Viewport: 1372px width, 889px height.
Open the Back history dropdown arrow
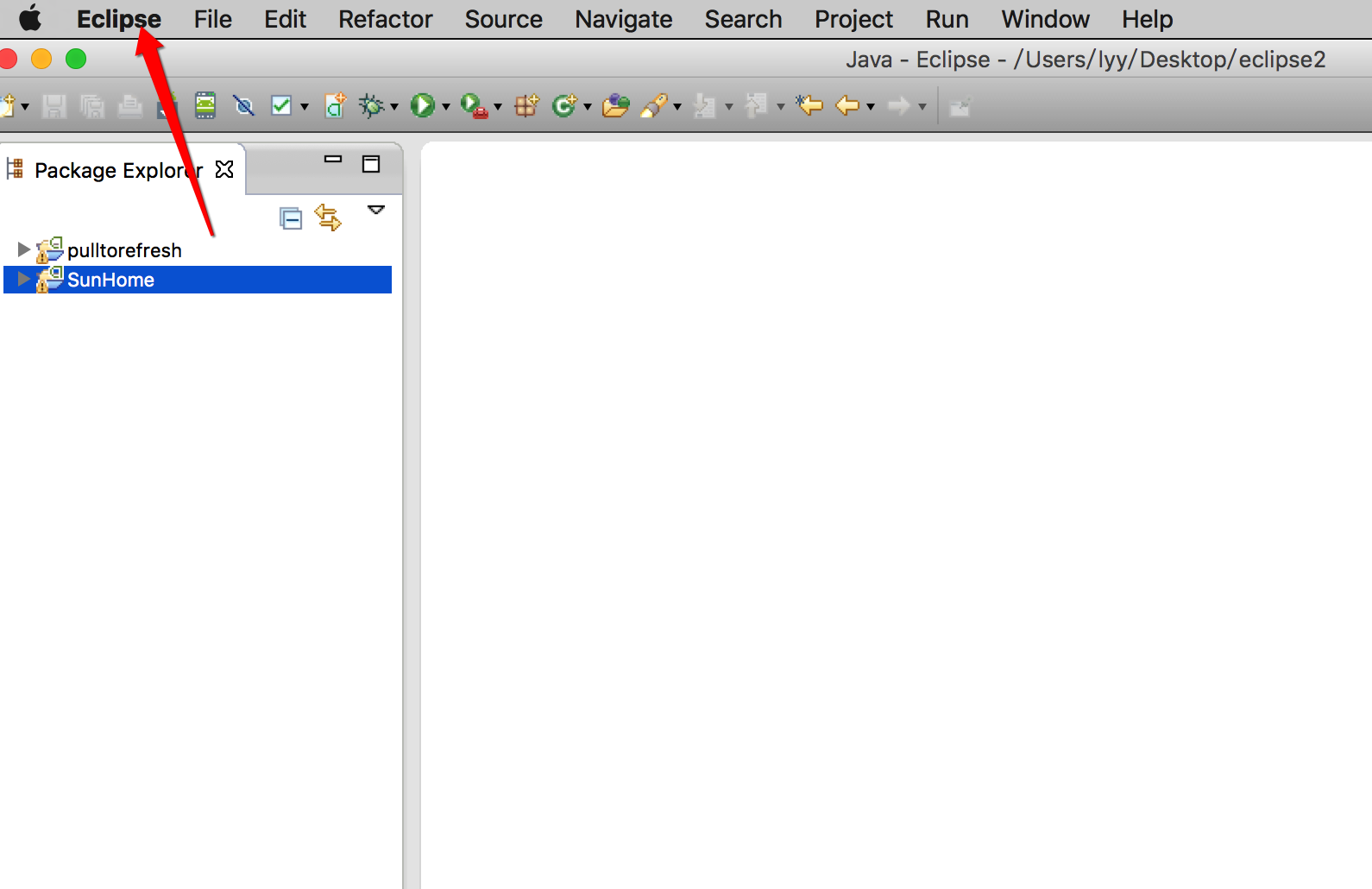(x=871, y=107)
